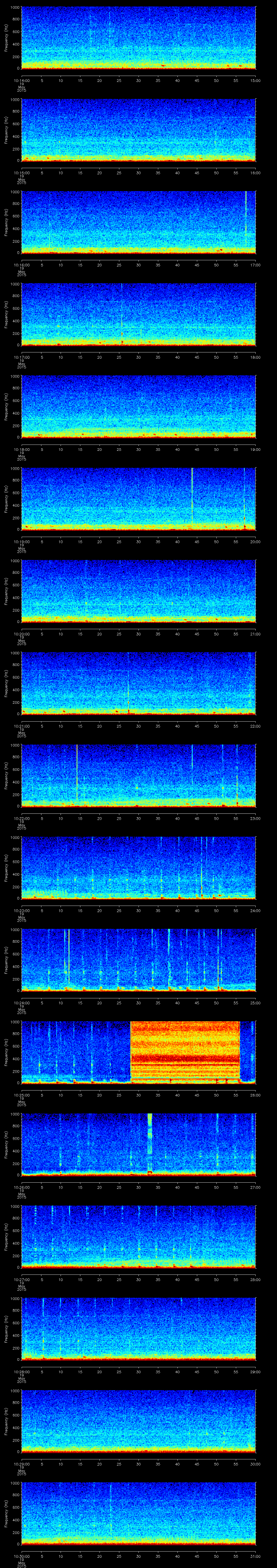
Task: Click the 10:14:00 start time label
Action: pos(21,80)
